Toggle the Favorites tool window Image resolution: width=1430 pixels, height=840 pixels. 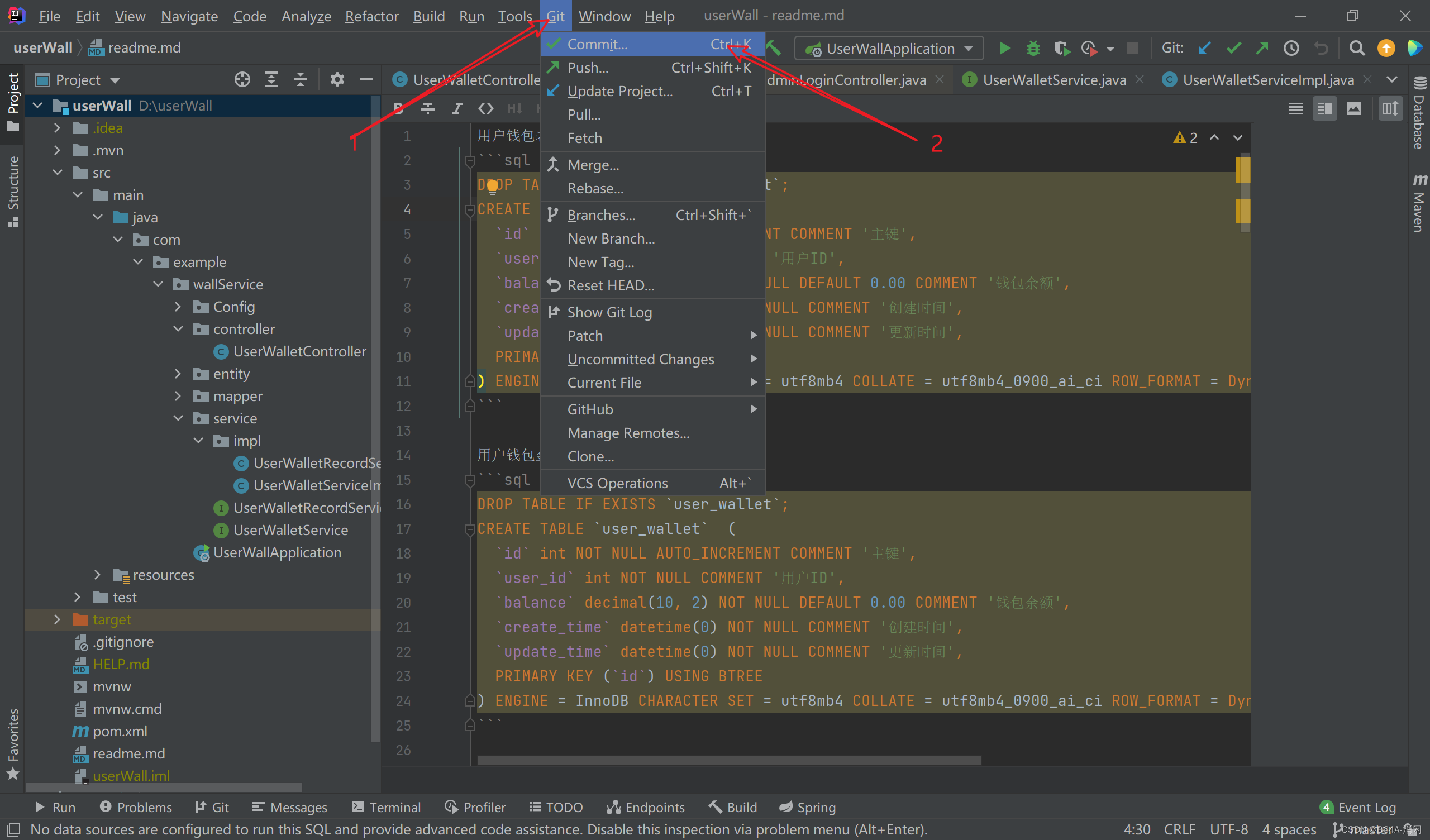coord(12,744)
